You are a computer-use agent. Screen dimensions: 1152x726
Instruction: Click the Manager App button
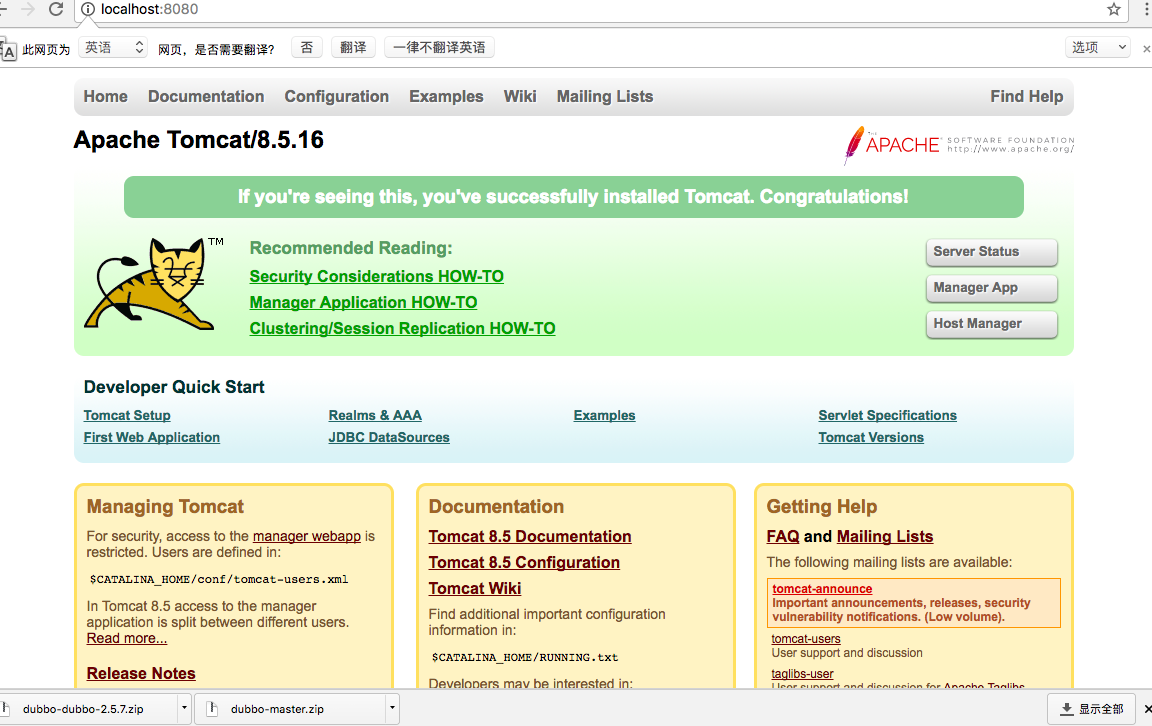pos(991,288)
